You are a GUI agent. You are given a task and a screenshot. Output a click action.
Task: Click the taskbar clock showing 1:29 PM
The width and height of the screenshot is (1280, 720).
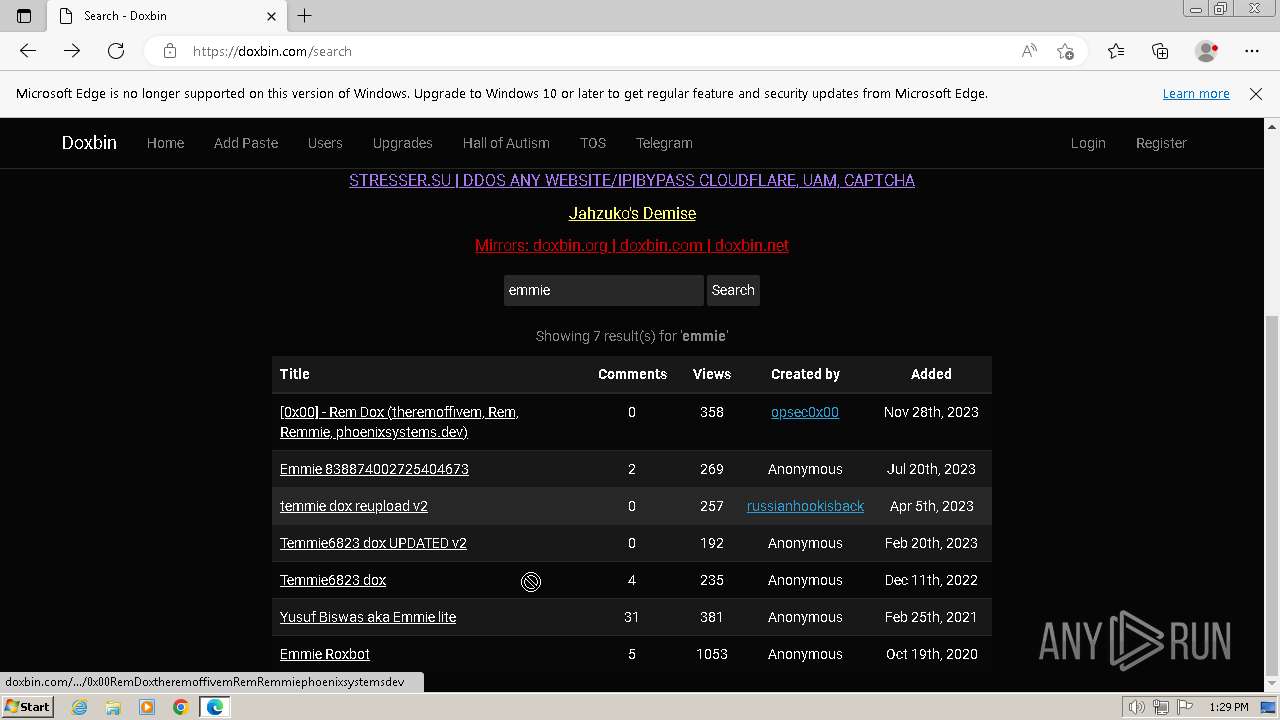pos(1229,707)
